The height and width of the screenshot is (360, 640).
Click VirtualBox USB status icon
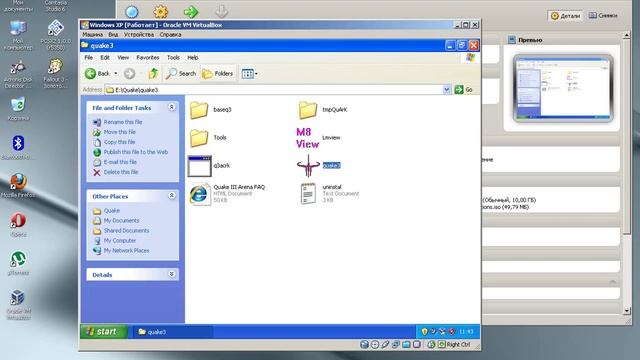click(385, 344)
